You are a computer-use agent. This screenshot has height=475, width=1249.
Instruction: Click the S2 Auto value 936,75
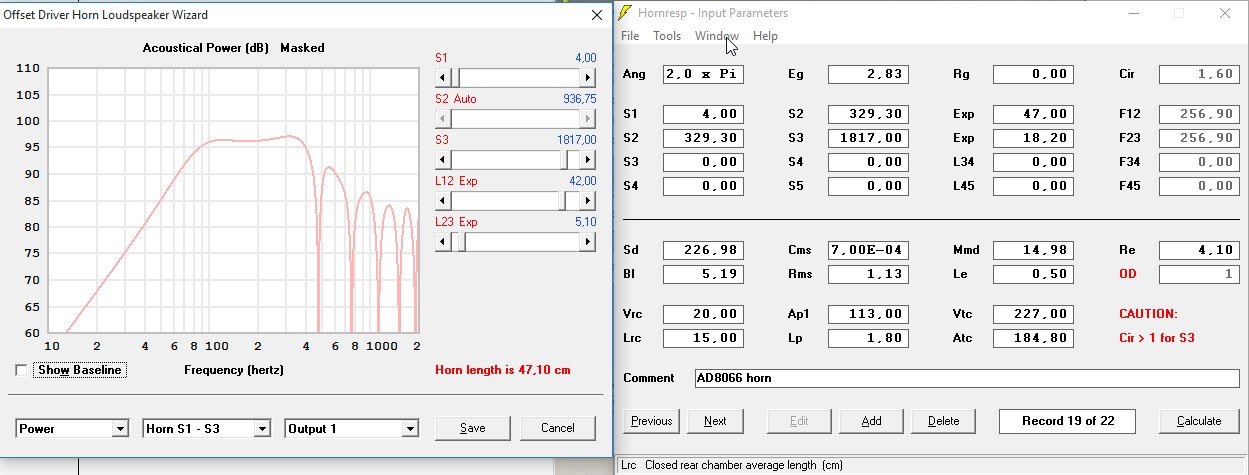click(x=580, y=99)
